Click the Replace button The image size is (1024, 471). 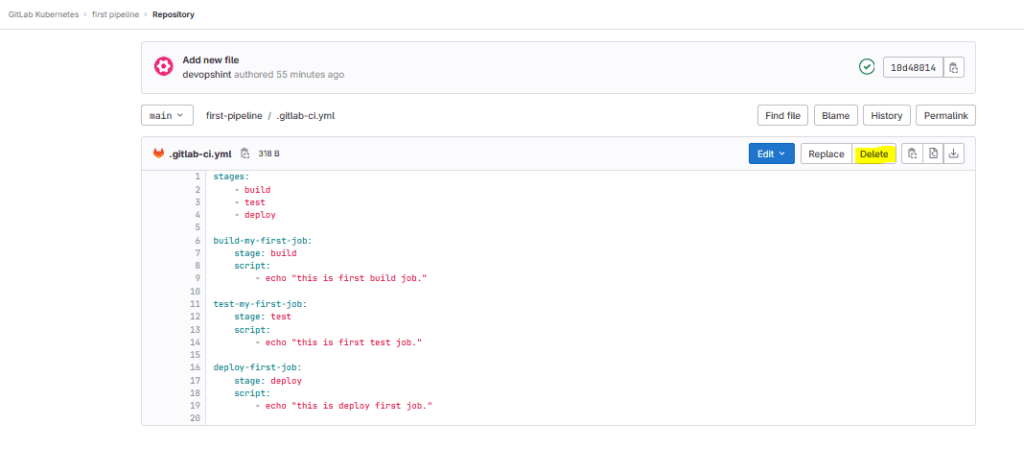point(826,154)
